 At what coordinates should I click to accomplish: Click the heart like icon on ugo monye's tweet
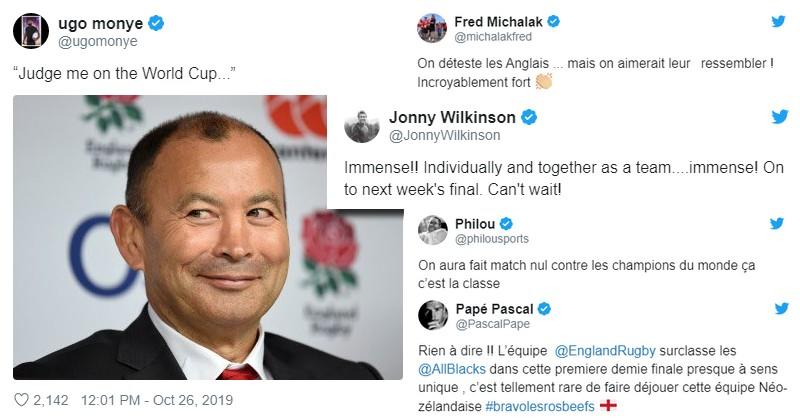21,401
